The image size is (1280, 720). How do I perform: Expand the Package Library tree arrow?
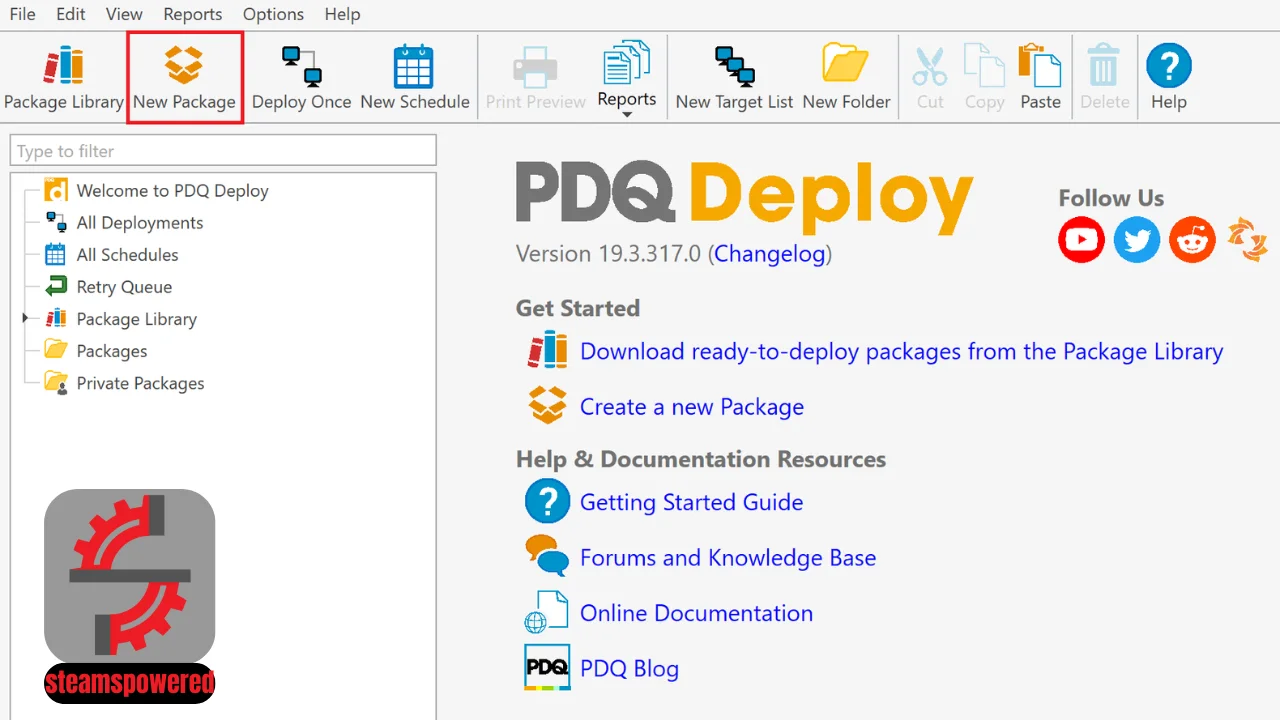tap(25, 318)
